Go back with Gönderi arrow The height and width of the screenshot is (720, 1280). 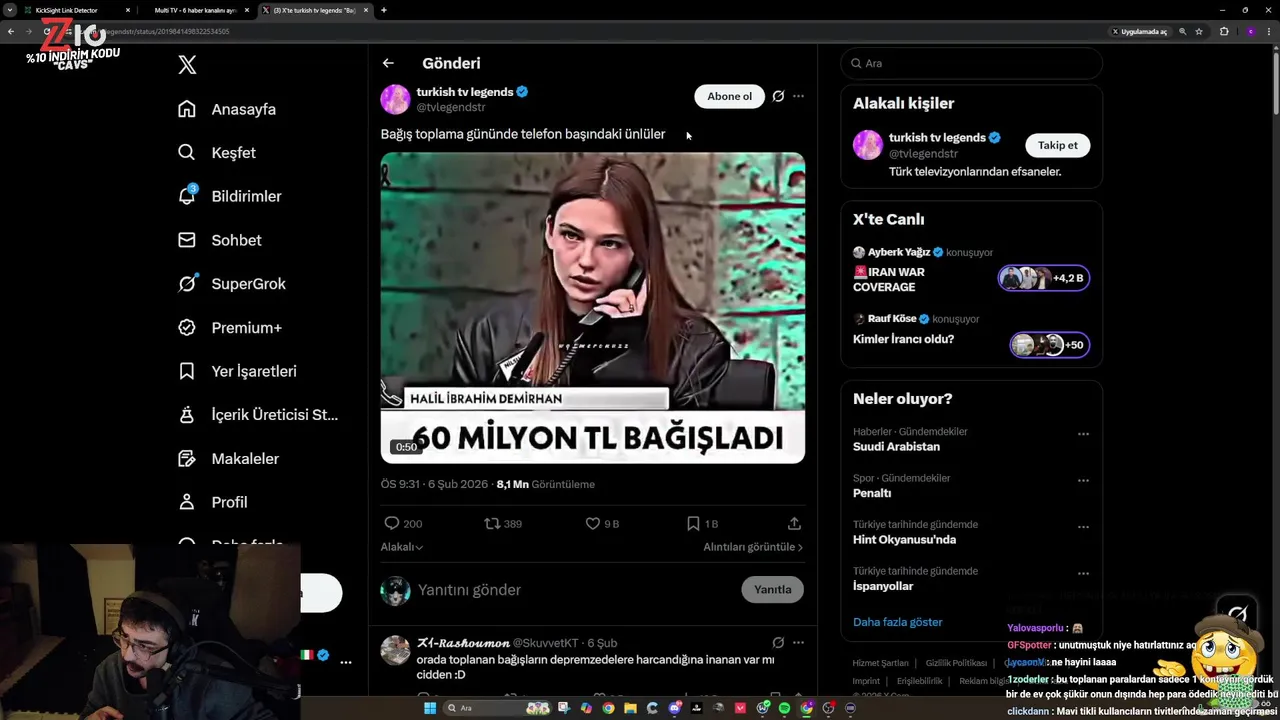pos(388,63)
